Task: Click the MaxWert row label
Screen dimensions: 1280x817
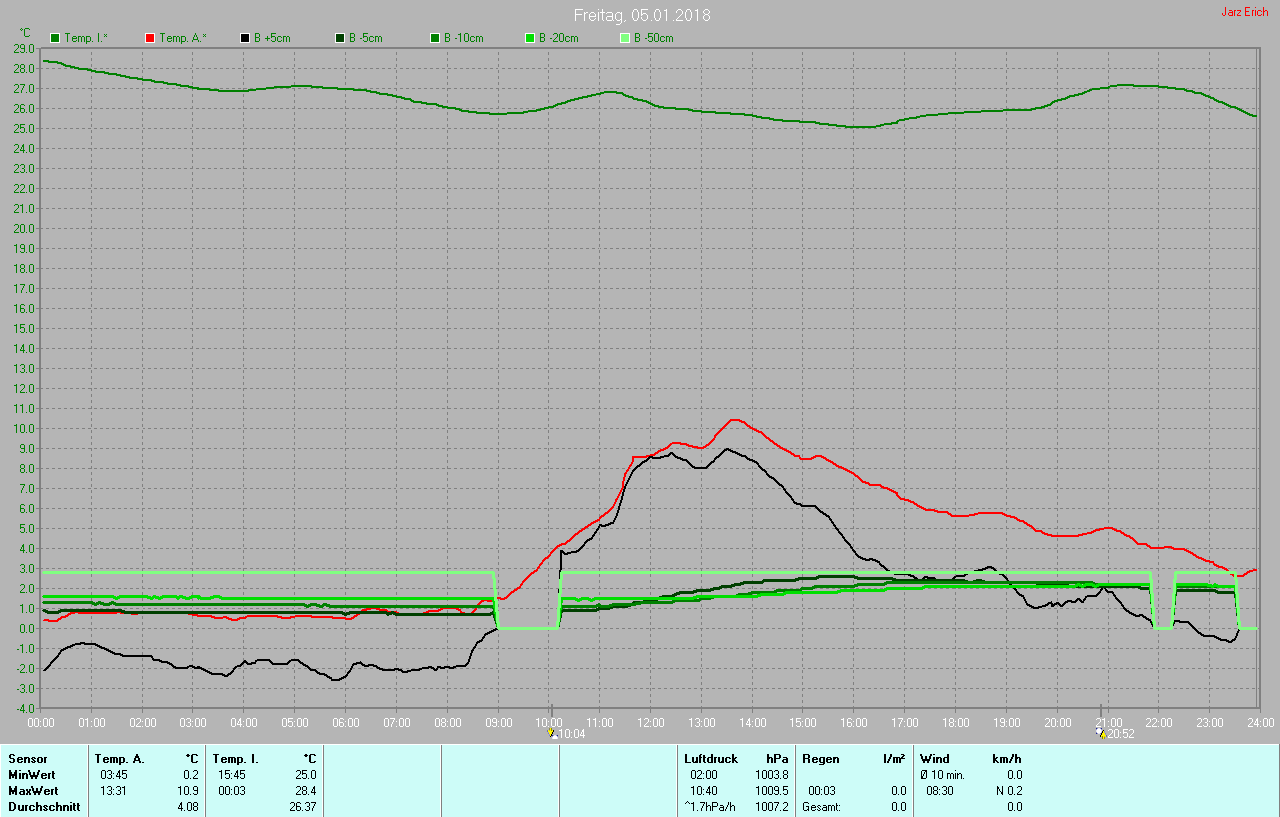Action: click(33, 791)
